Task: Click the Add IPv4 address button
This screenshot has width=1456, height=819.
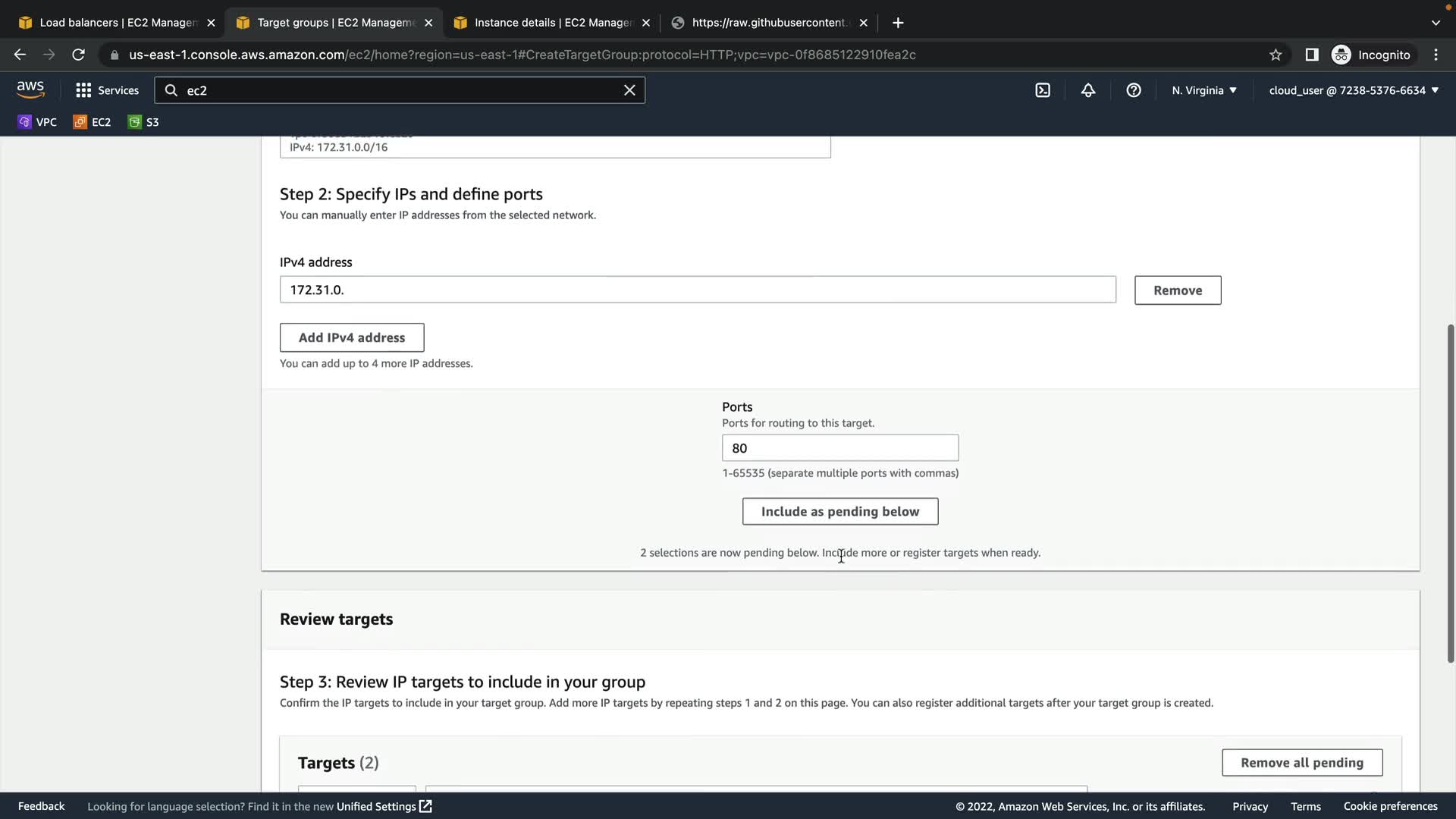Action: tap(352, 337)
